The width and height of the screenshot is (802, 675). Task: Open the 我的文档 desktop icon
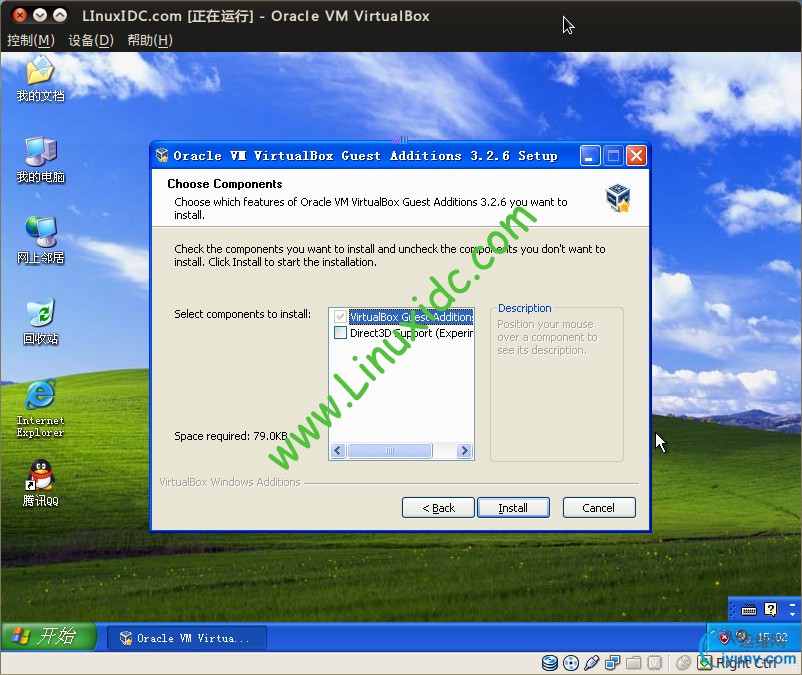40,79
